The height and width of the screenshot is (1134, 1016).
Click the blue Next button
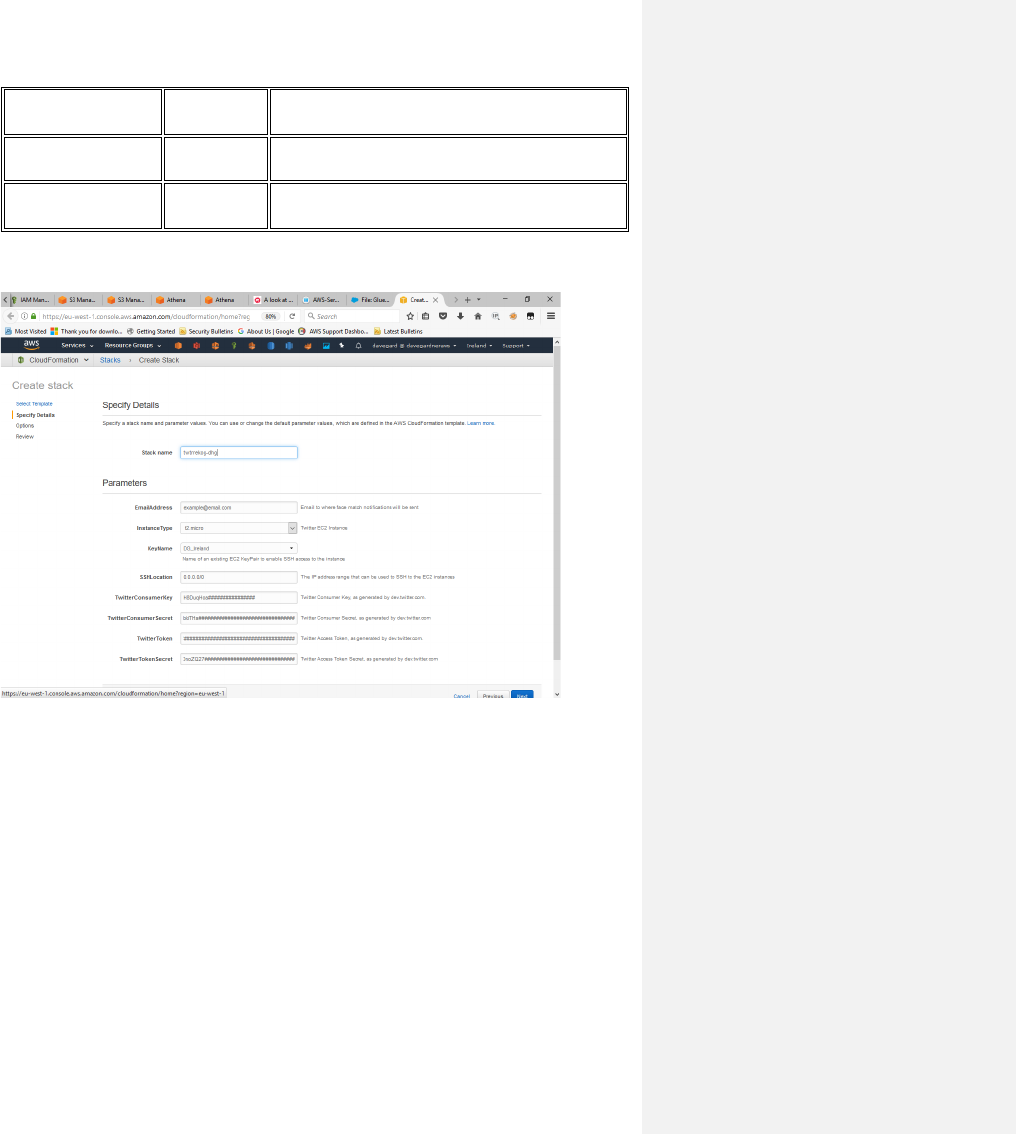(x=522, y=696)
